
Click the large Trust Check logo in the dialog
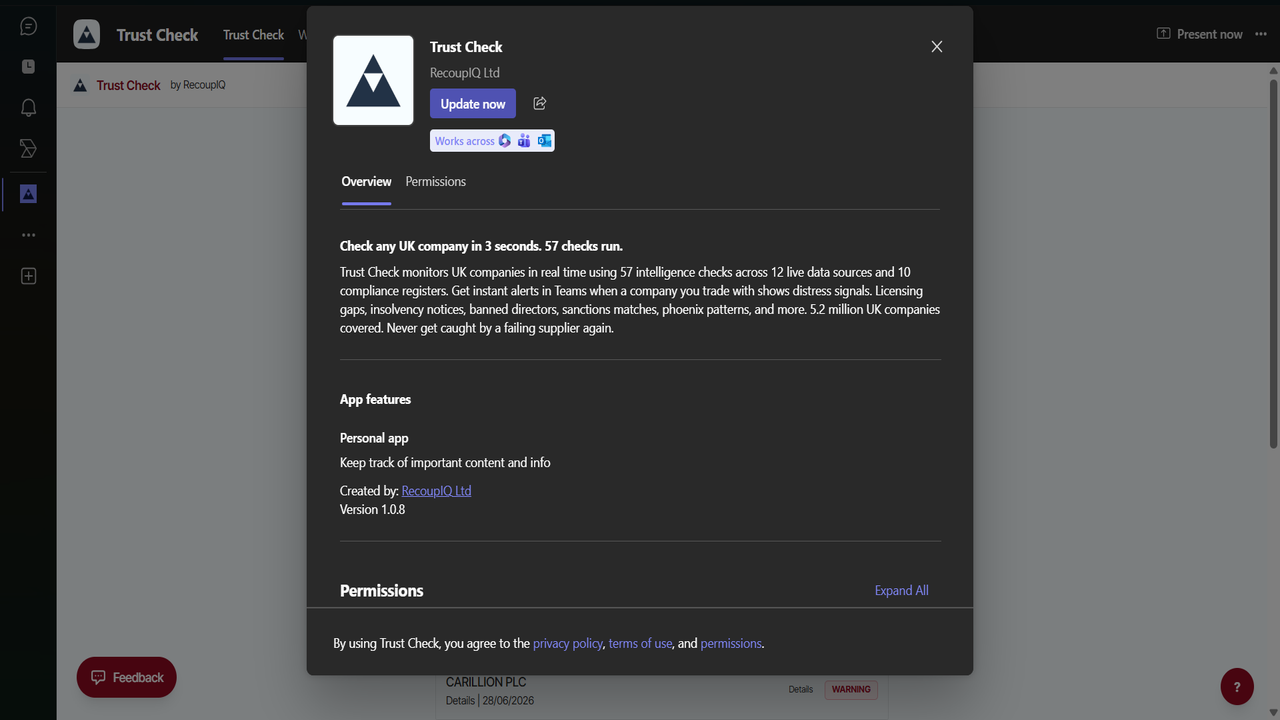pyautogui.click(x=373, y=80)
